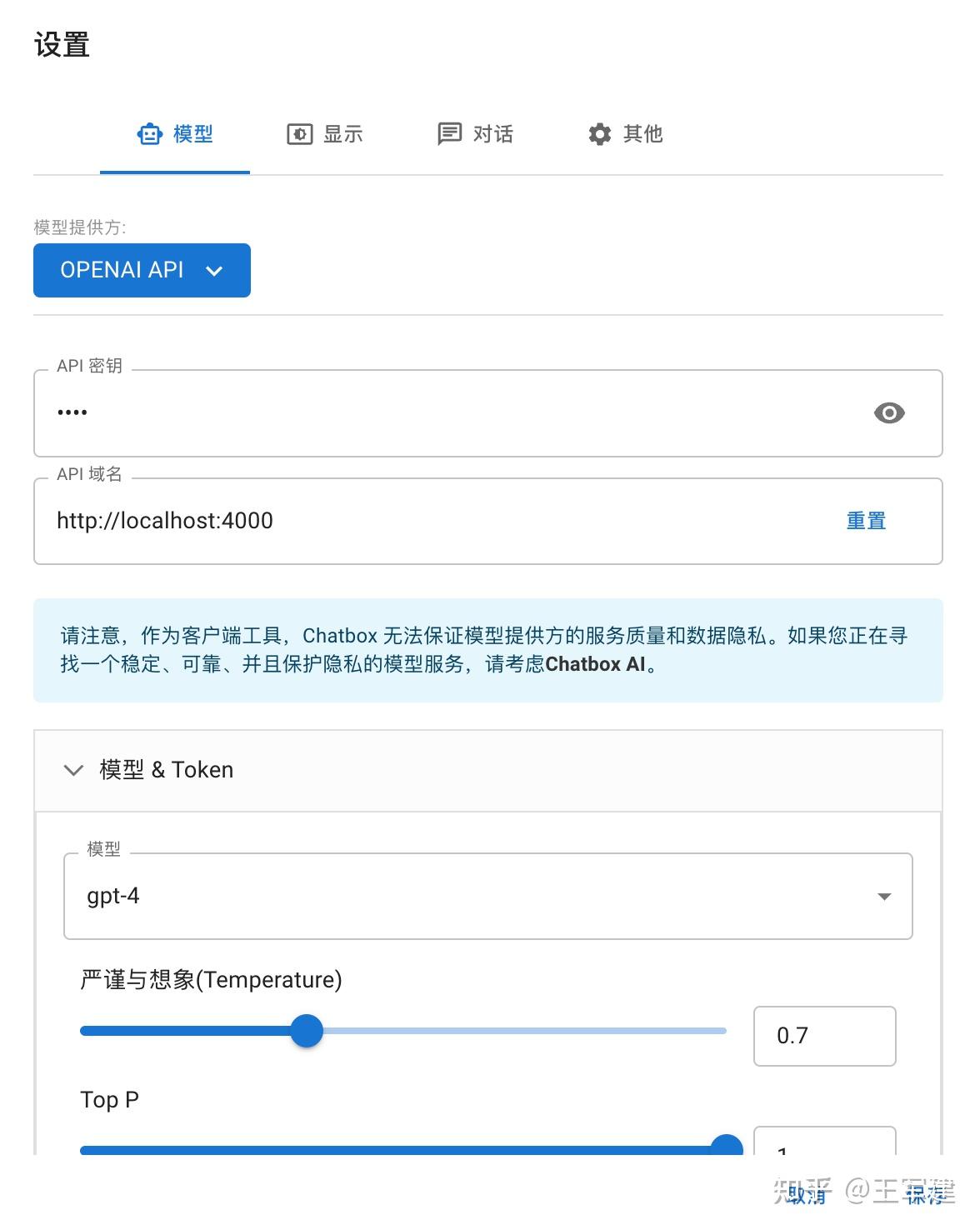
Task: Click inside the API 域名 input field
Action: (333, 520)
